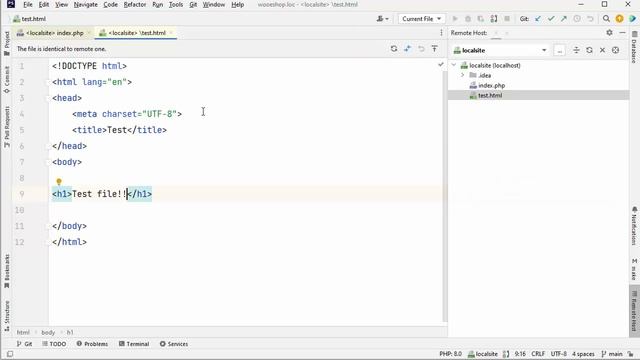The image size is (640, 360).
Task: Click the Run button in toolbar
Action: point(455,19)
